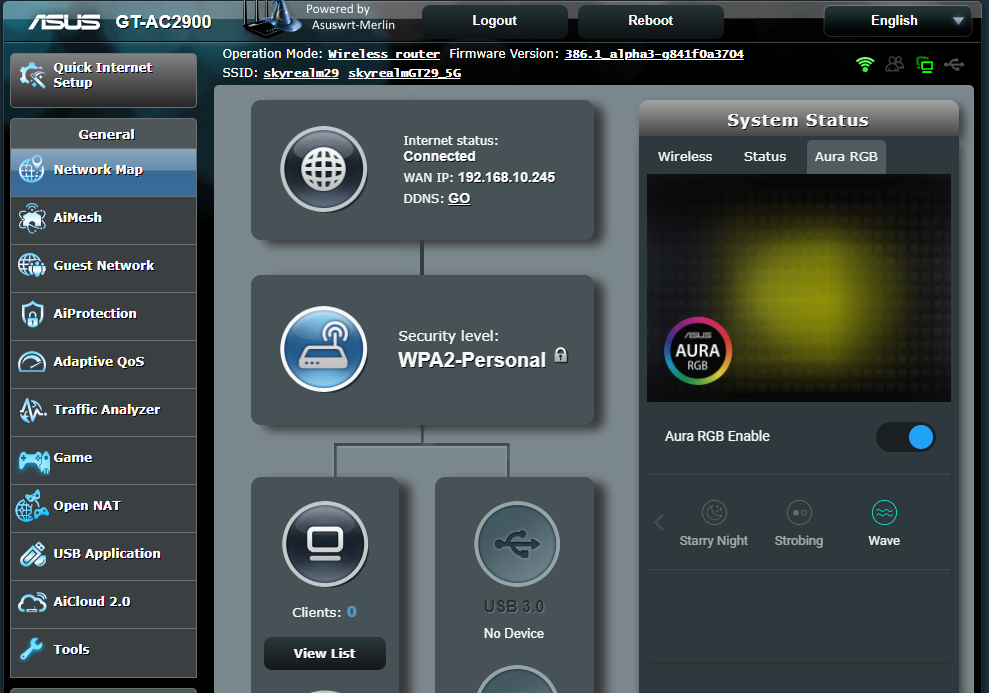Open the skyrealm29 SSID link

[301, 73]
